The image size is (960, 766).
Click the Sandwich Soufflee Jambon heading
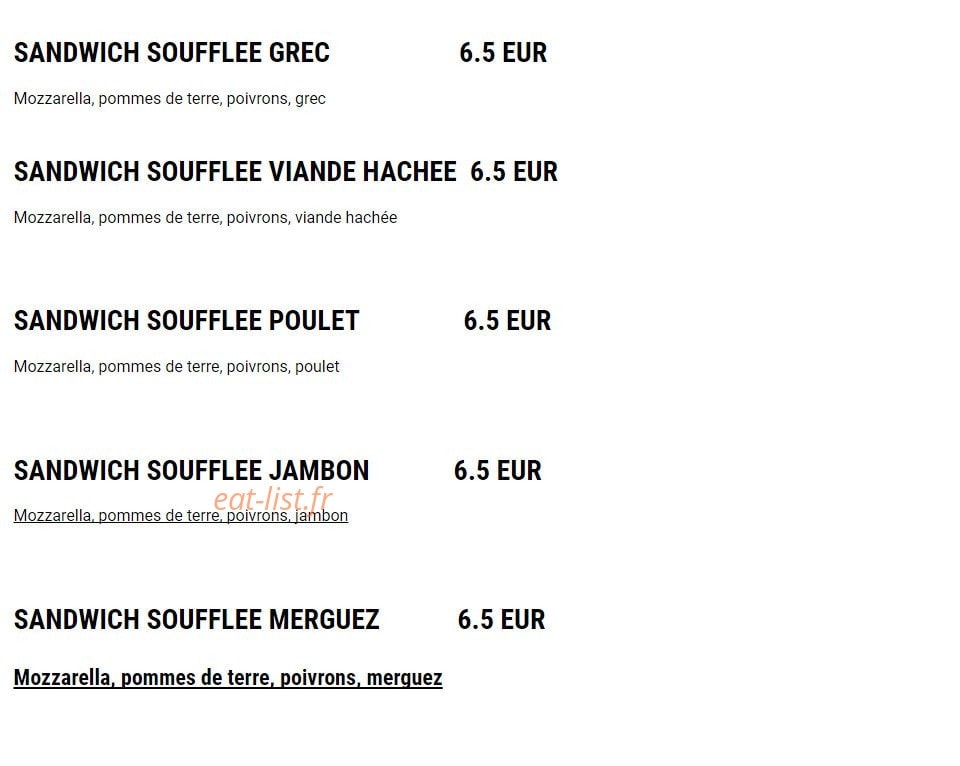pyautogui.click(x=192, y=471)
